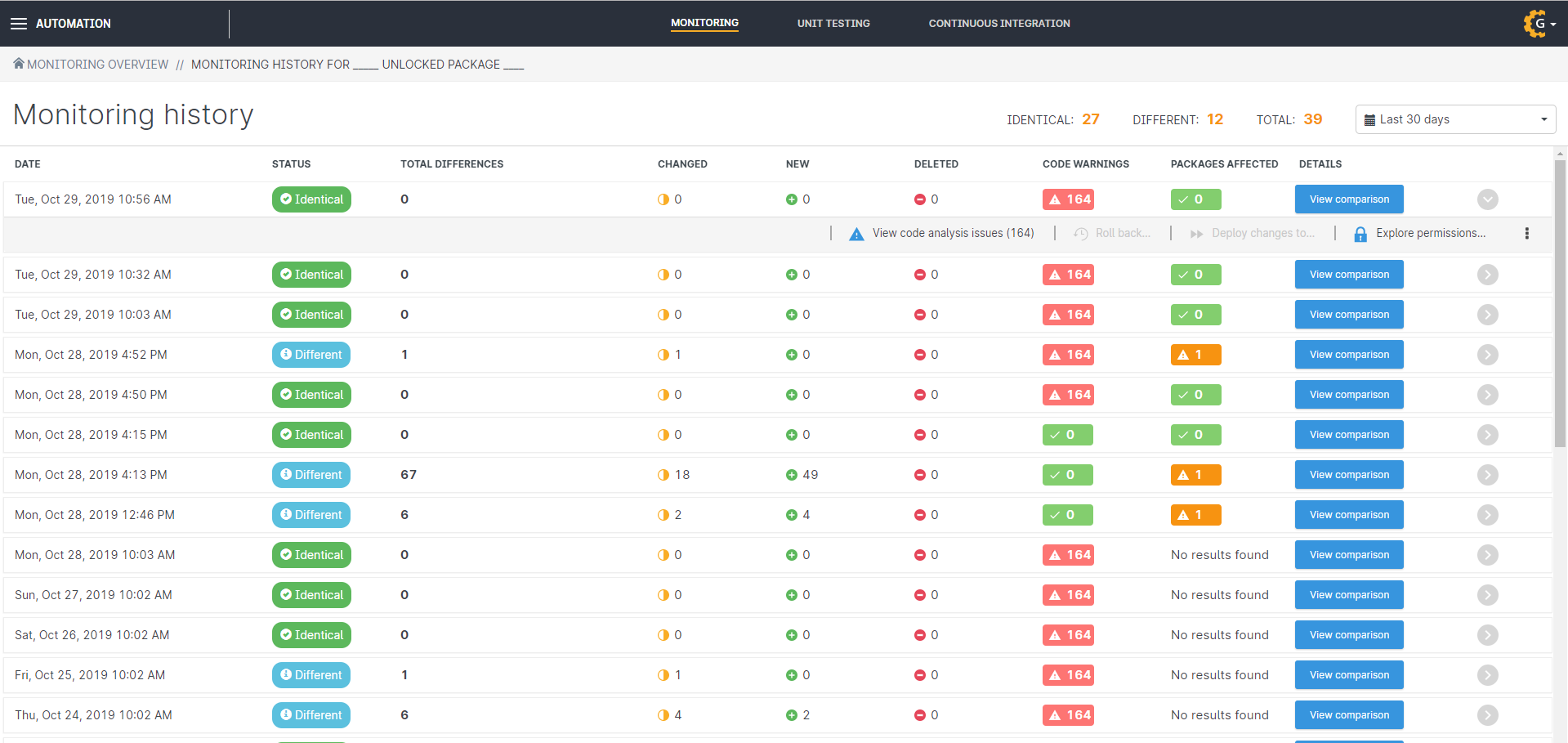Open the hamburger navigation menu
The image size is (1568, 743).
pyautogui.click(x=18, y=24)
